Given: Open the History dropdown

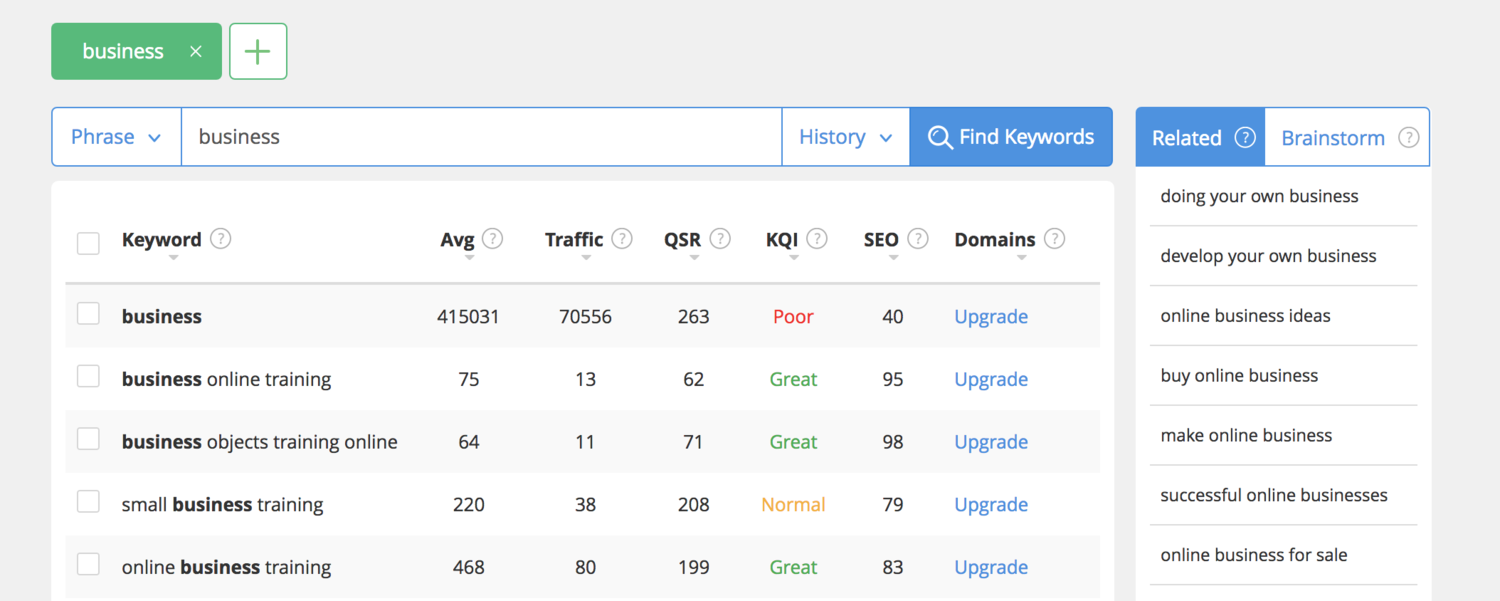Looking at the screenshot, I should pos(846,137).
